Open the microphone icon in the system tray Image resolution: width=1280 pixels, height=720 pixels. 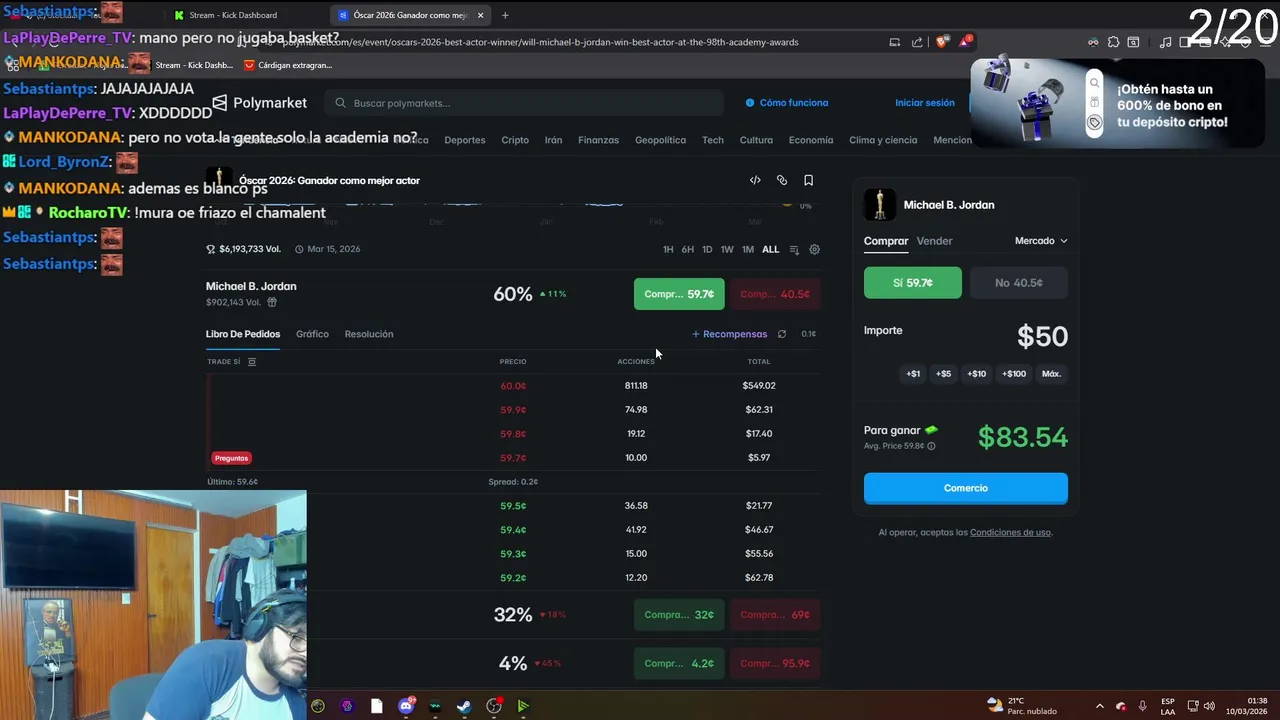tap(1142, 706)
